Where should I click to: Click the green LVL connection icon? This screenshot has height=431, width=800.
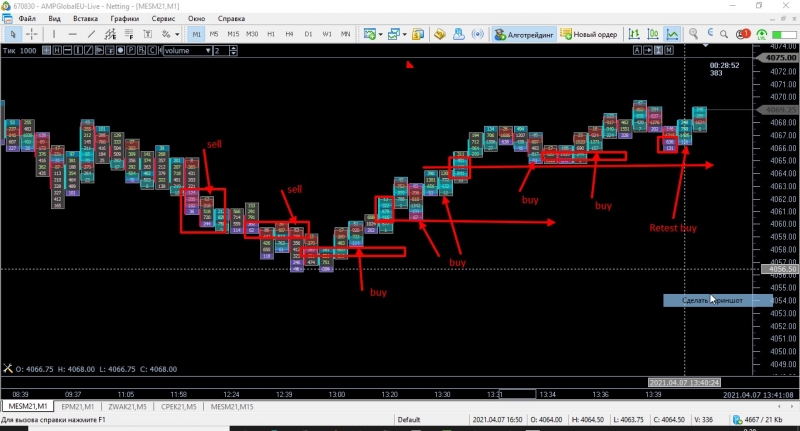point(762,34)
